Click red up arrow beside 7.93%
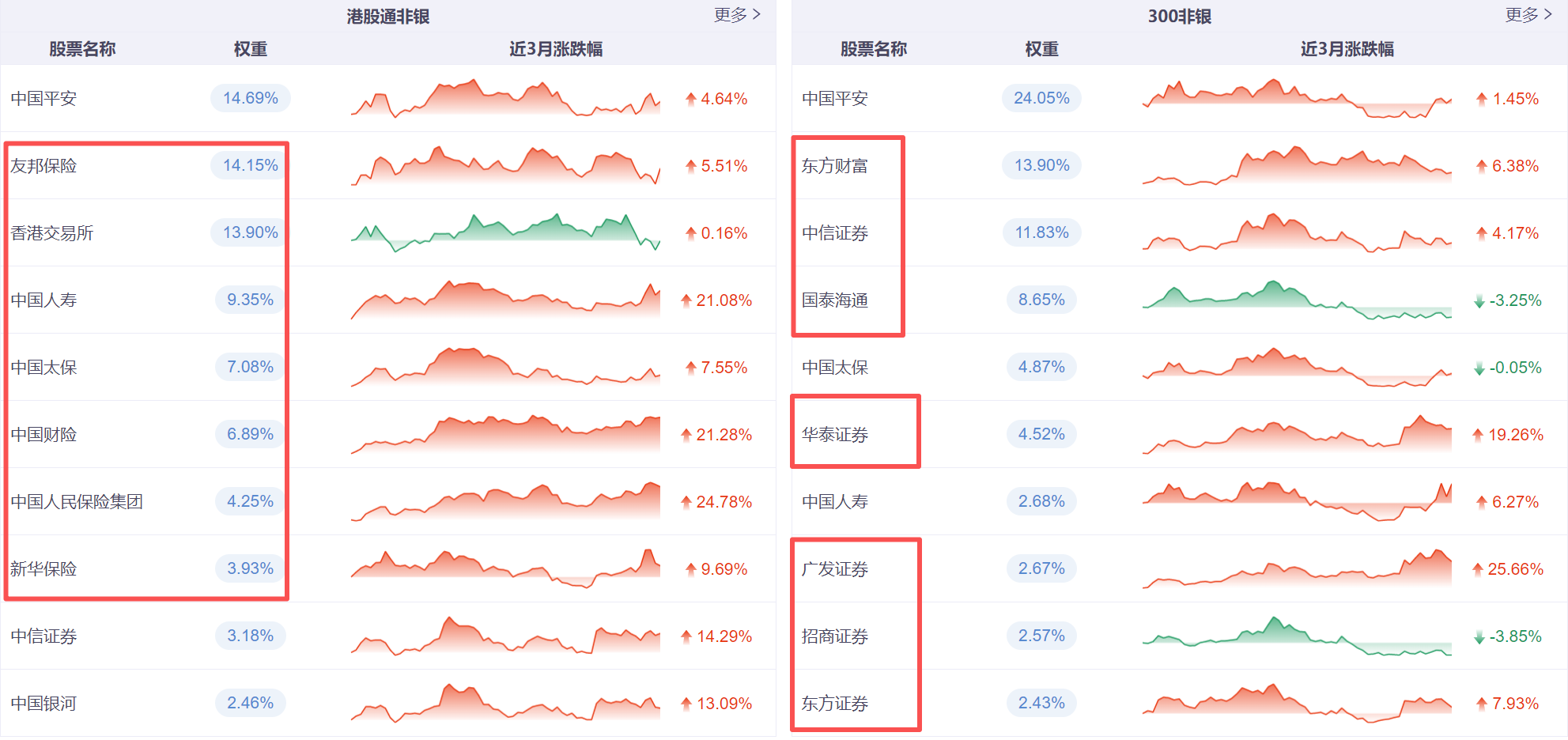This screenshot has height=740, width=1568. point(1482,704)
